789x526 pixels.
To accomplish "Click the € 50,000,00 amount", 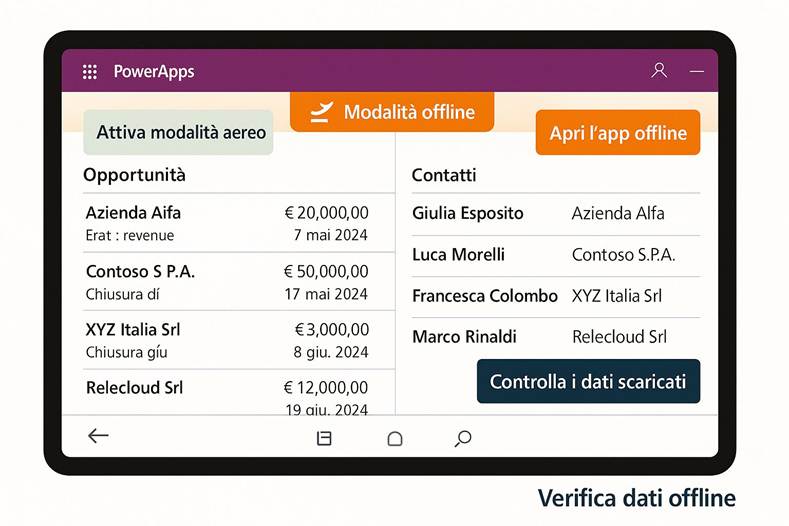I will point(326,271).
